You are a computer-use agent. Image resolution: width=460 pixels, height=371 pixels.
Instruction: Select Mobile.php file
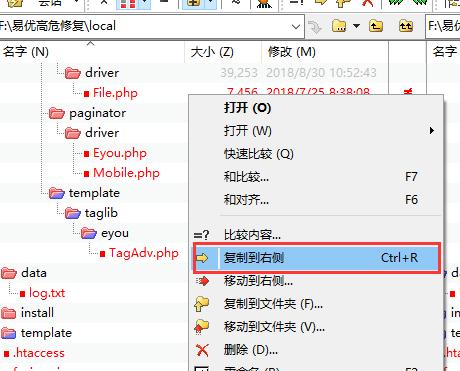click(x=122, y=173)
